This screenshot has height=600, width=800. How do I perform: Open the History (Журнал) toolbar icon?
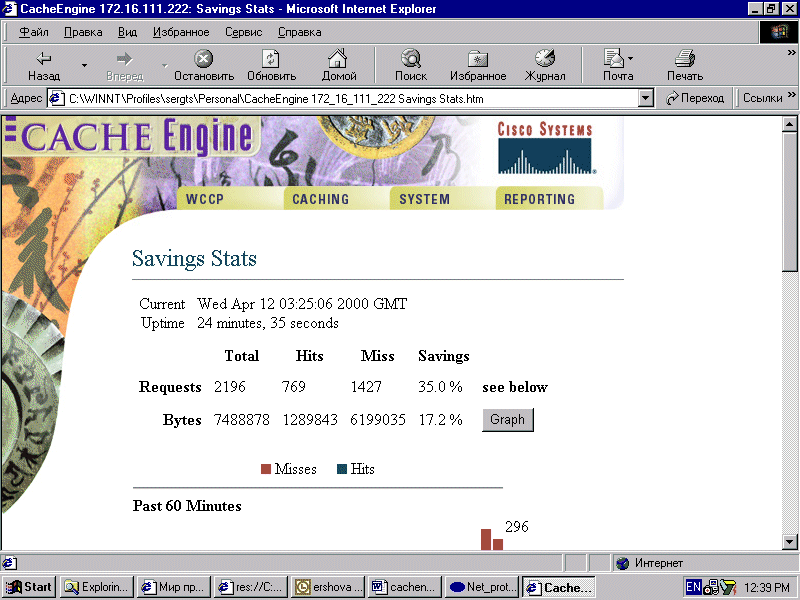pyautogui.click(x=545, y=59)
